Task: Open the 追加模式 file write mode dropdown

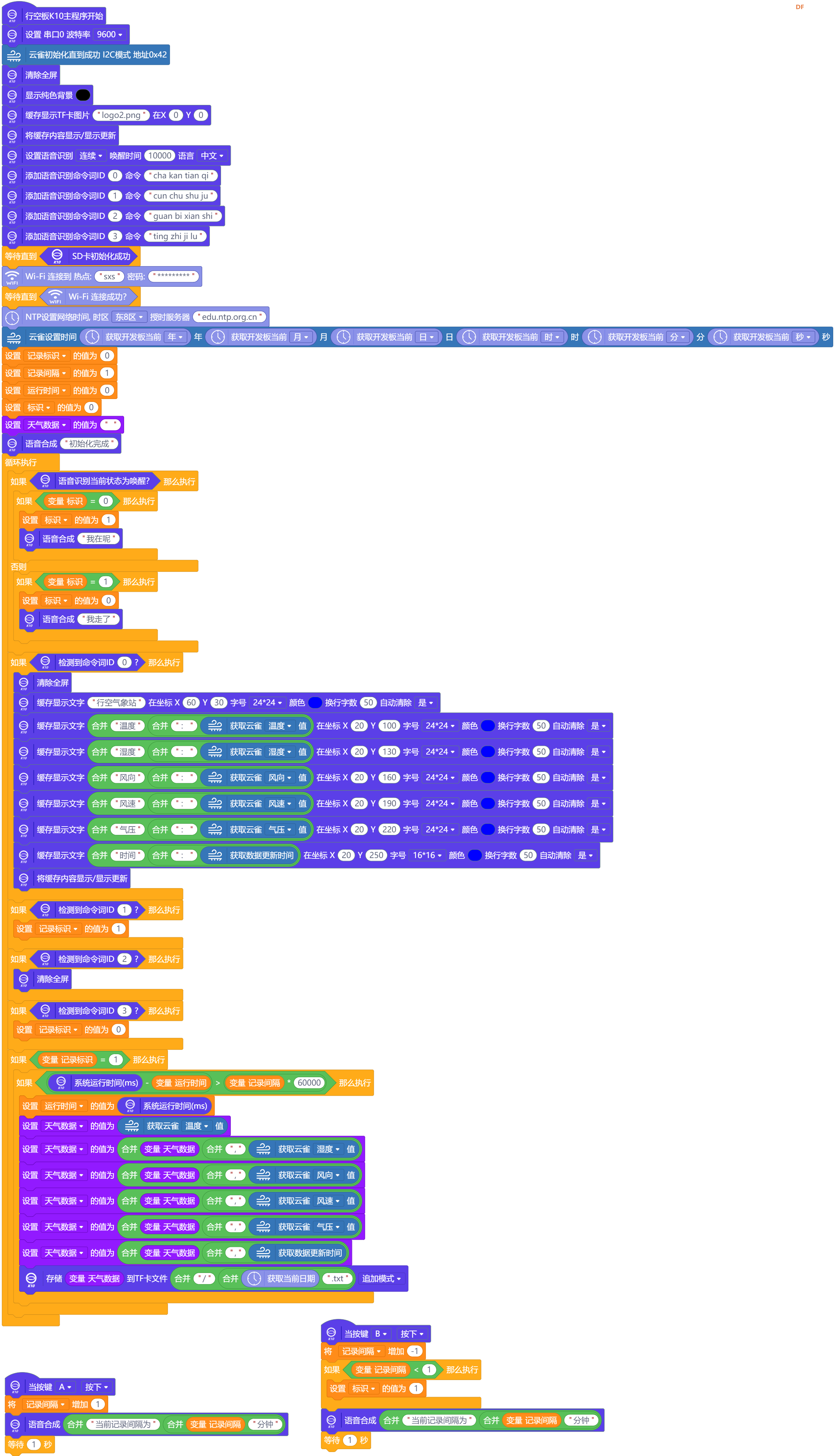Action: click(x=381, y=1279)
